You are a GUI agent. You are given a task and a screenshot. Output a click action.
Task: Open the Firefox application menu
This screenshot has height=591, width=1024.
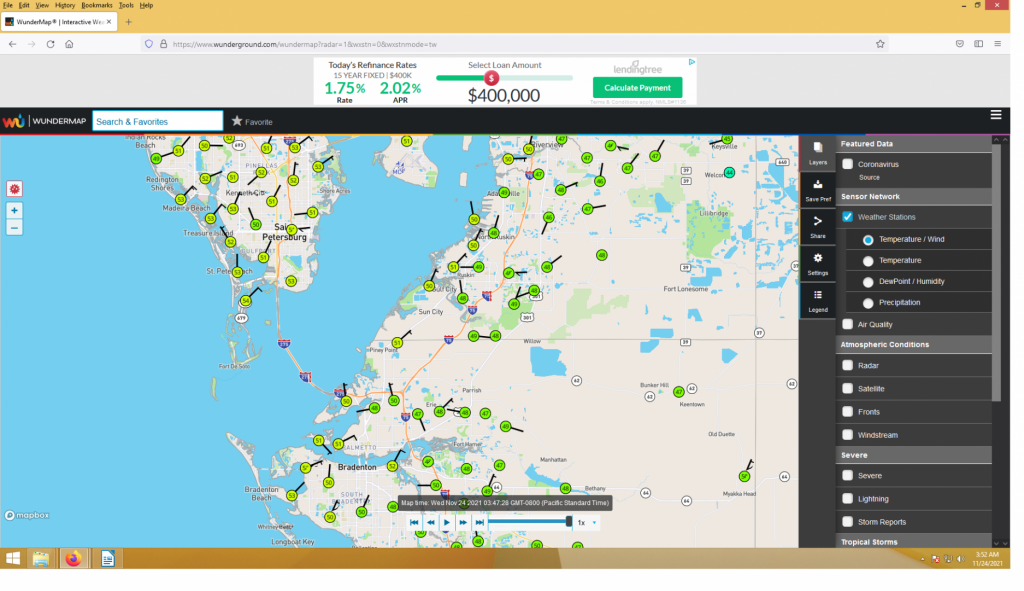point(997,44)
